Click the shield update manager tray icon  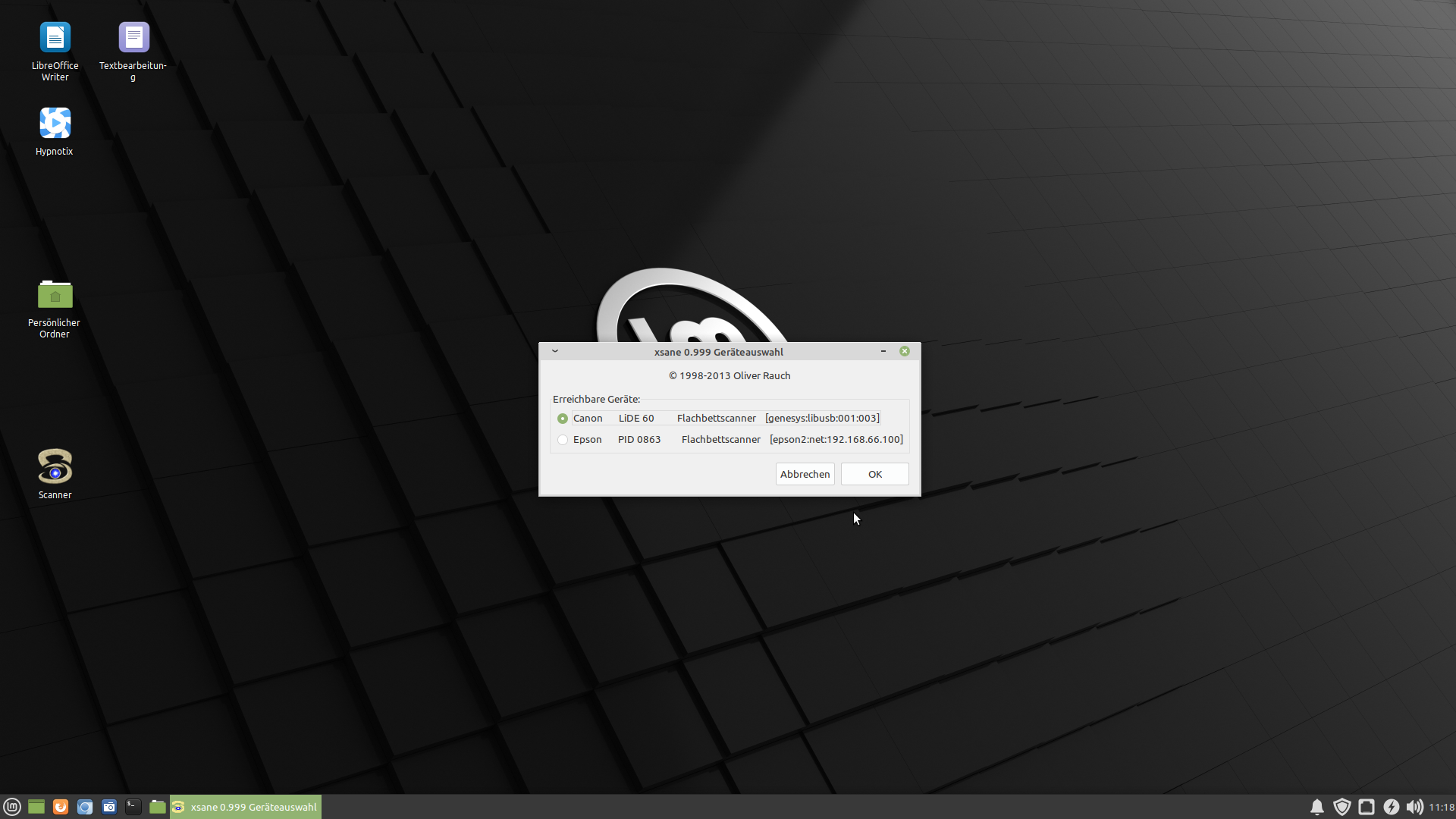[x=1342, y=807]
